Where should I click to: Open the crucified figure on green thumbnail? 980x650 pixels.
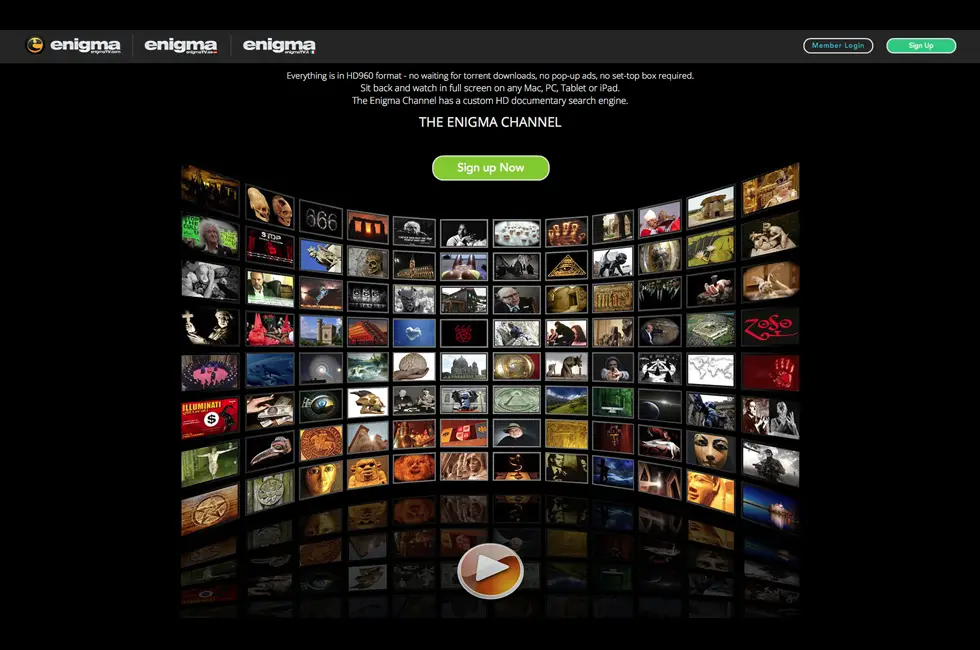(209, 464)
